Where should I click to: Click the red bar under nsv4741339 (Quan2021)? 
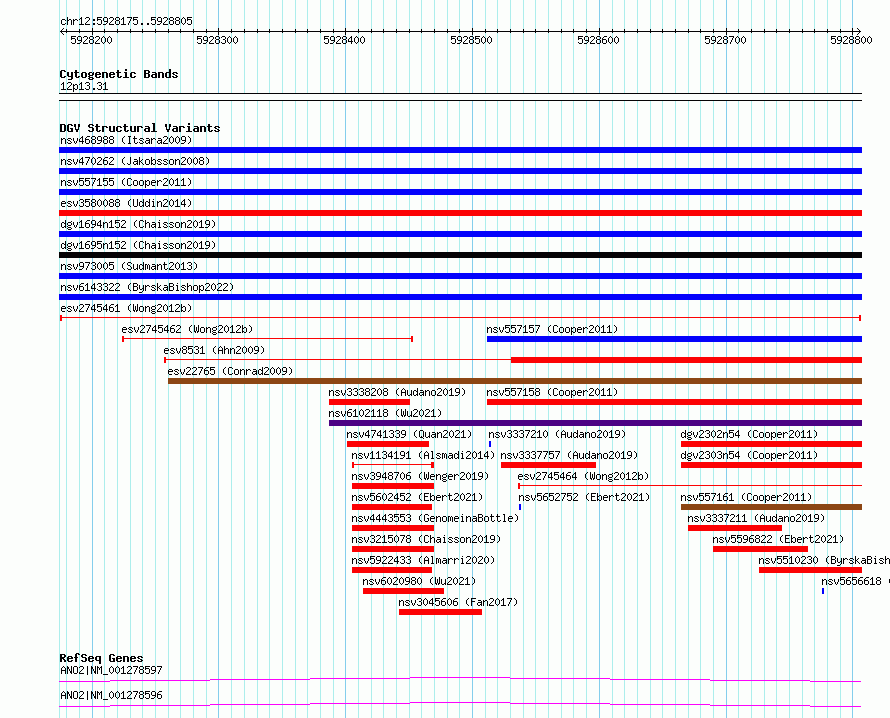[x=388, y=444]
